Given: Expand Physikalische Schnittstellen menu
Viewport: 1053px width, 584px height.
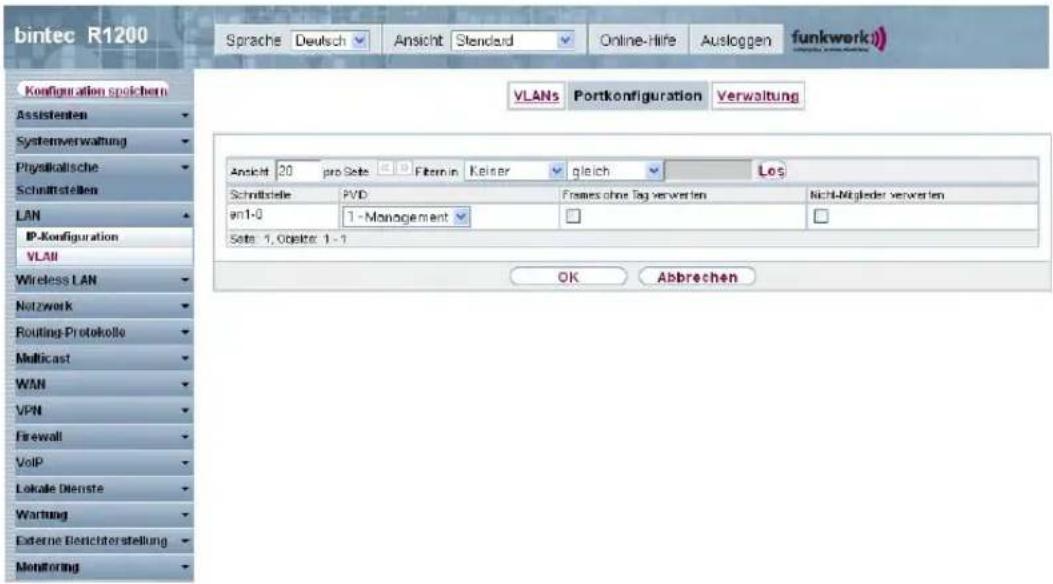Looking at the screenshot, I should coord(99,179).
